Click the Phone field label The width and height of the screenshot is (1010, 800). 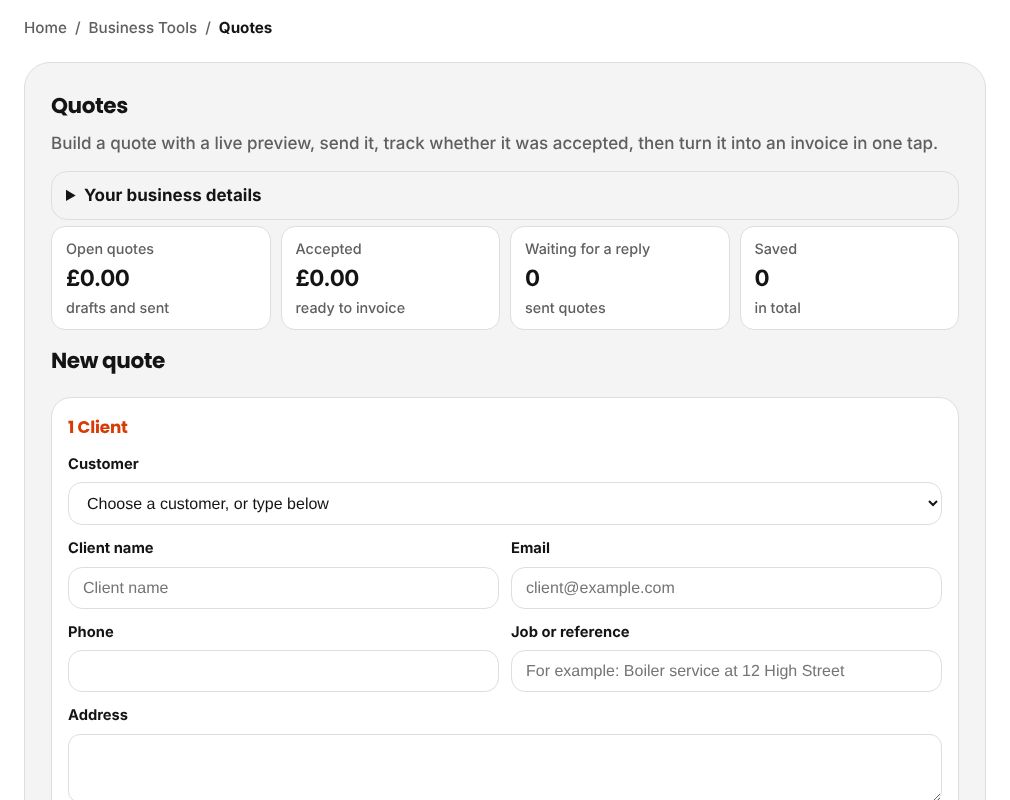[x=91, y=632]
